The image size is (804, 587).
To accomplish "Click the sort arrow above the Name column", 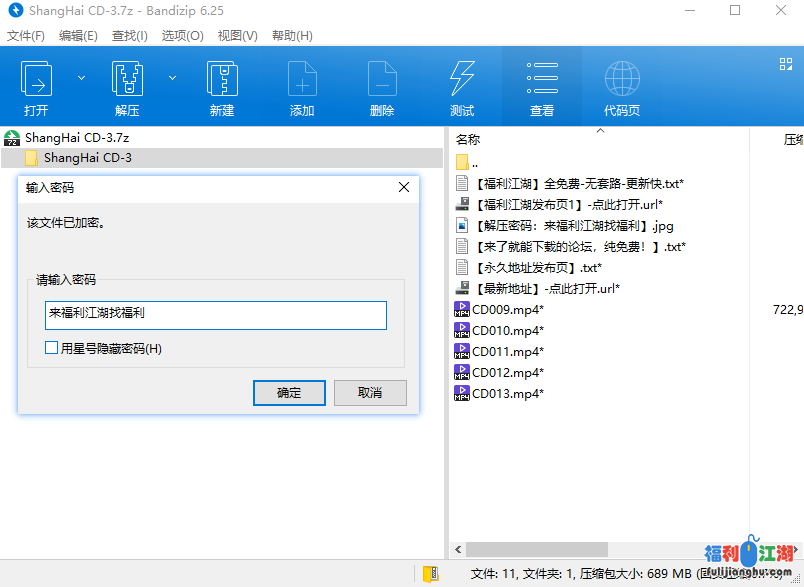I will click(x=600, y=131).
